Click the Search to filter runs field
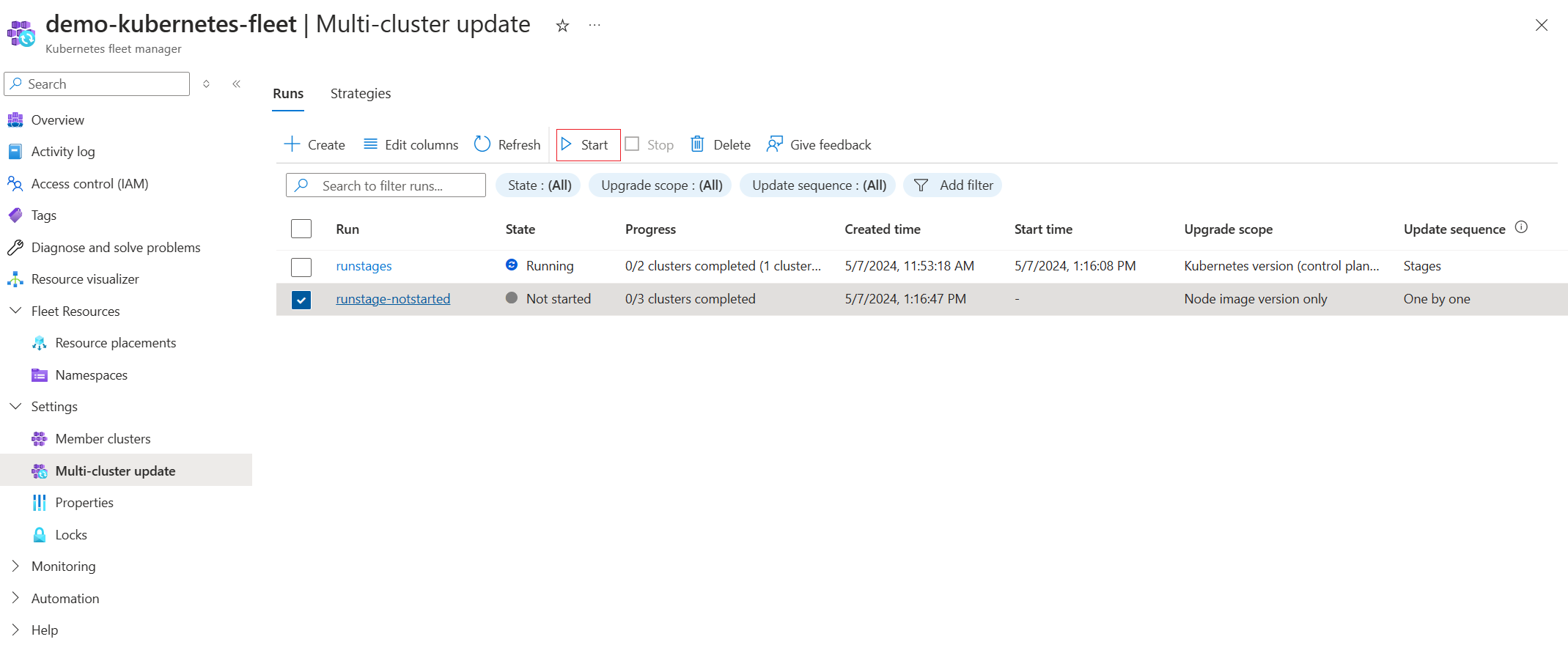The height and width of the screenshot is (653, 1568). pyautogui.click(x=396, y=186)
